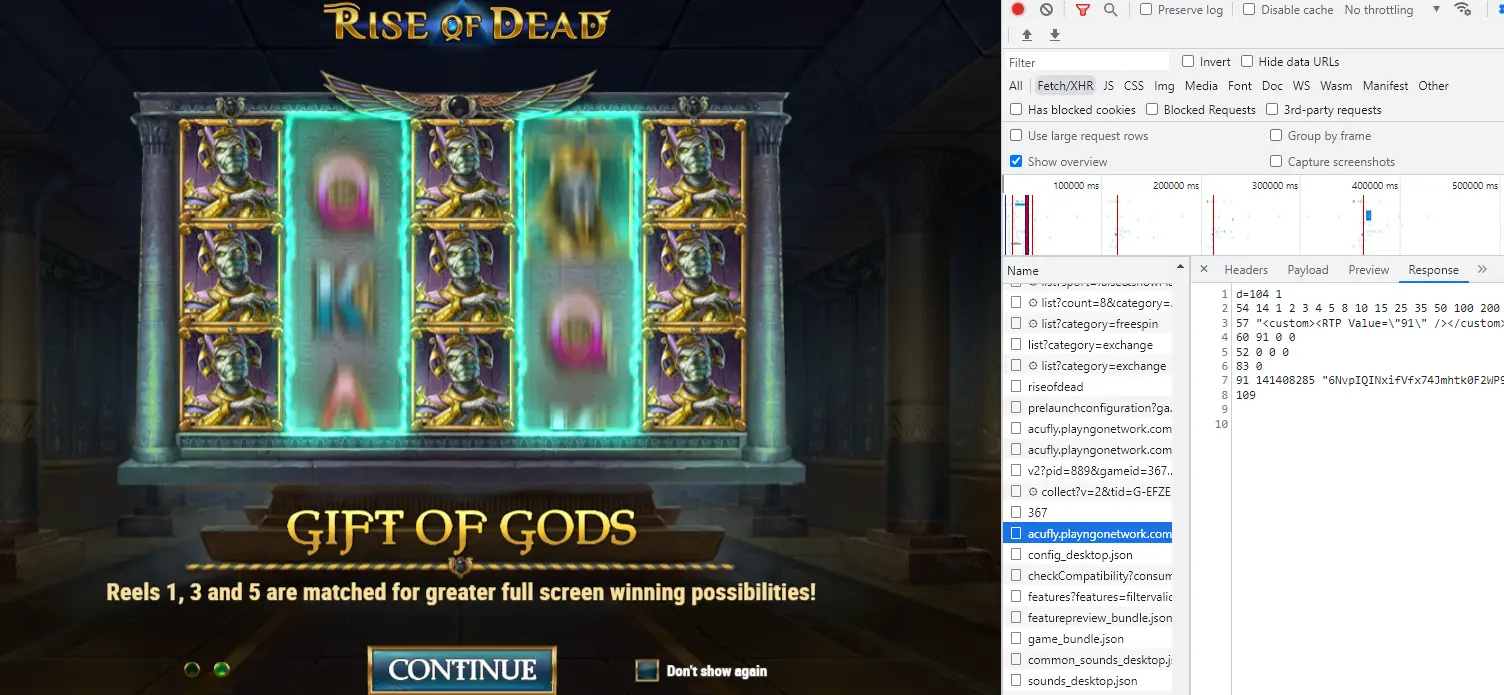Filter requests by Doc
The width and height of the screenshot is (1504, 695).
click(1272, 85)
